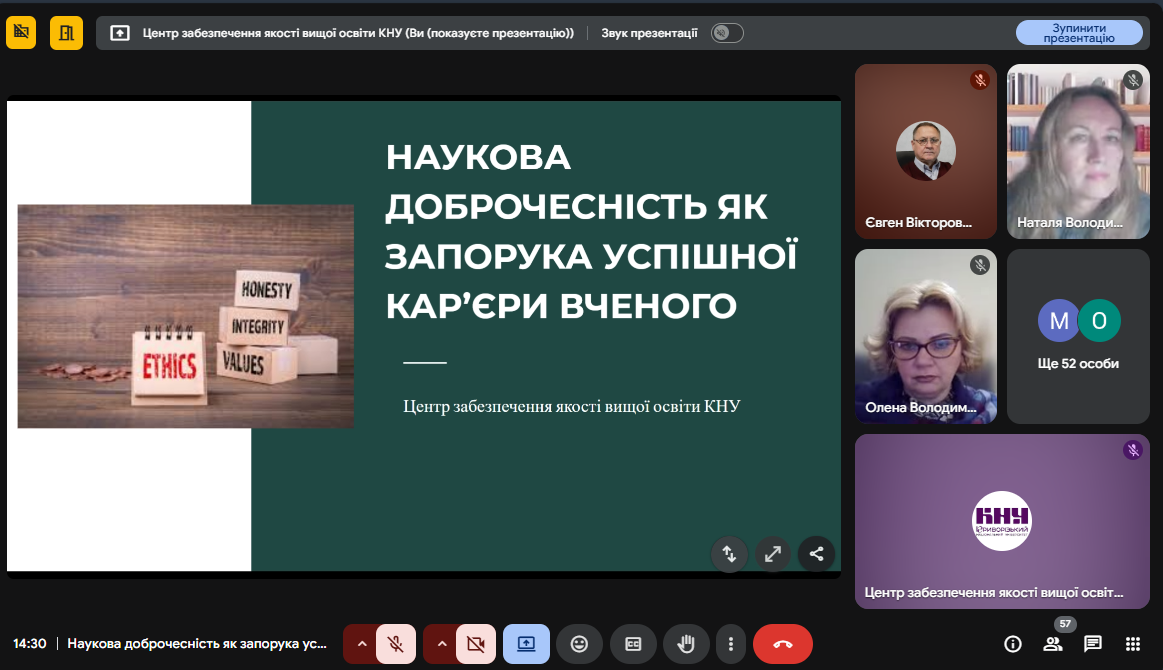This screenshot has width=1163, height=670.
Task: Show the participants list with badge 57
Action: click(1052, 644)
